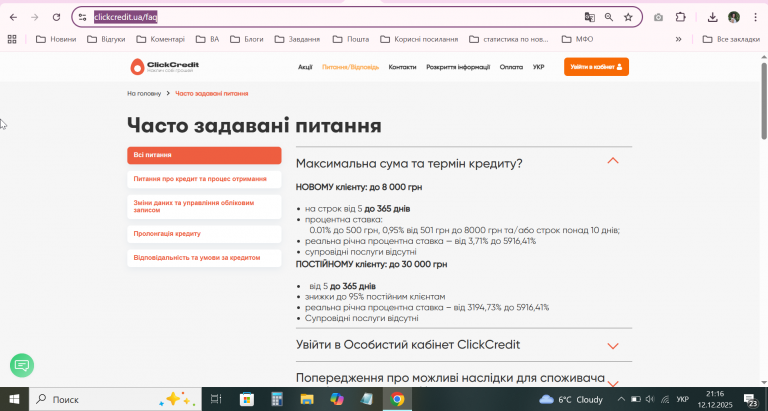Screen dimensions: 768x411
Task: Open Task View on the taskbar
Action: pyautogui.click(x=216, y=399)
